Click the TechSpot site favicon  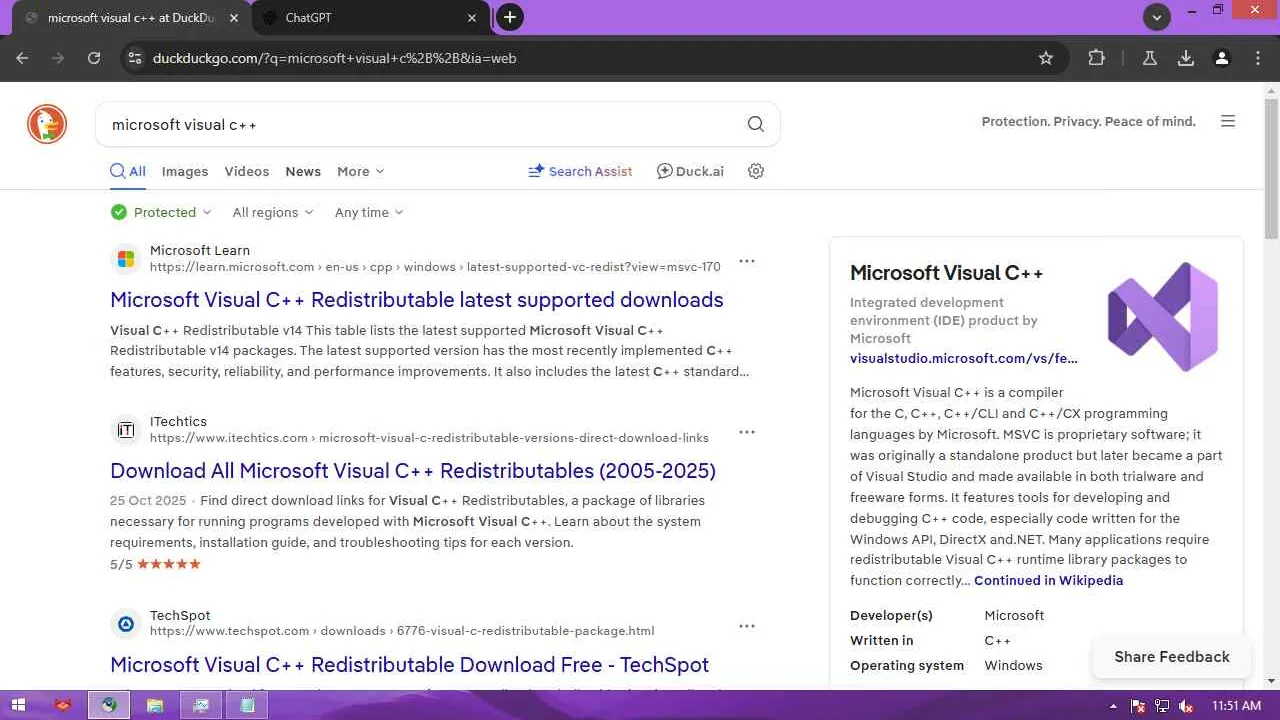click(126, 624)
